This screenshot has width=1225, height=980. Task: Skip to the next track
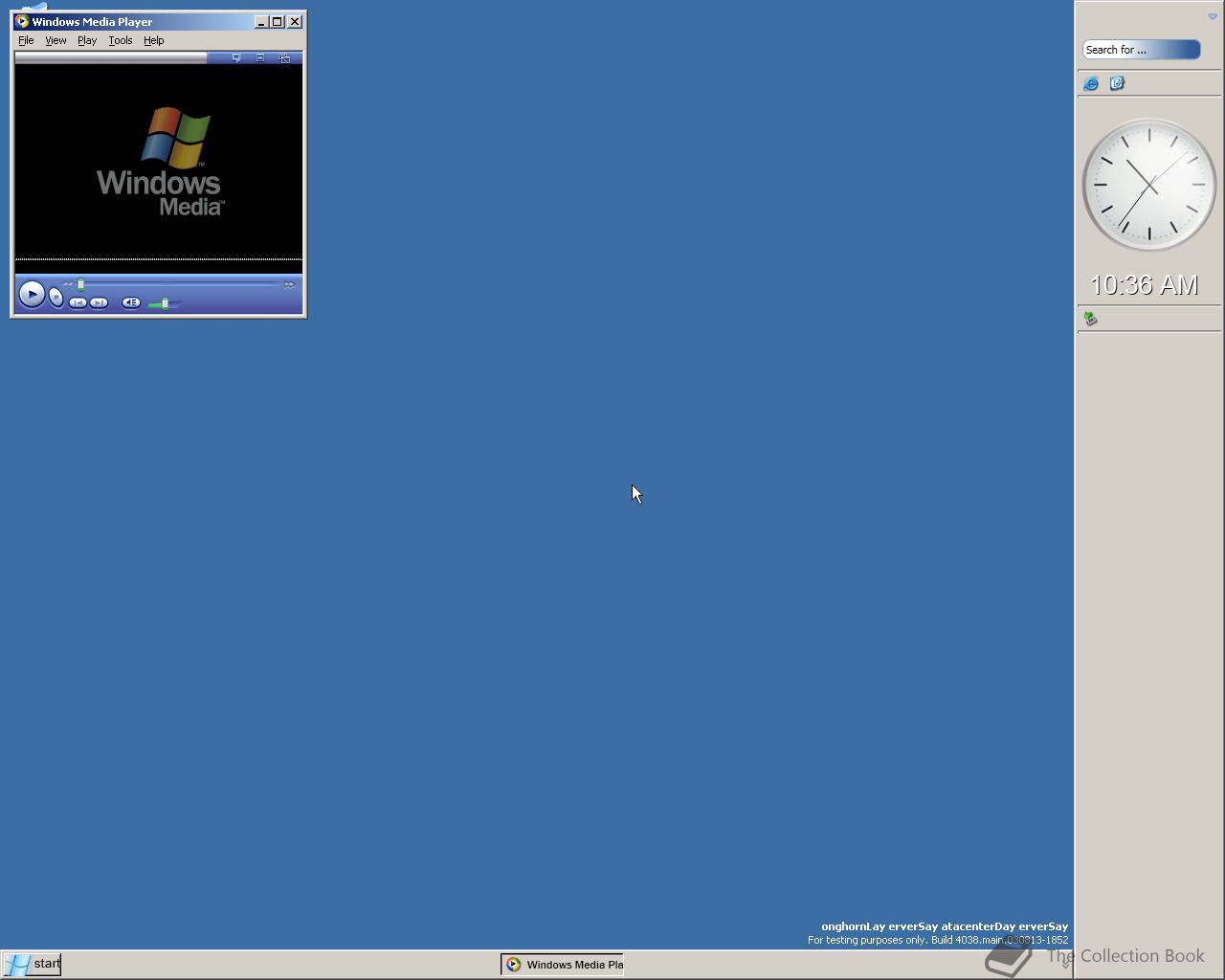pyautogui.click(x=99, y=302)
